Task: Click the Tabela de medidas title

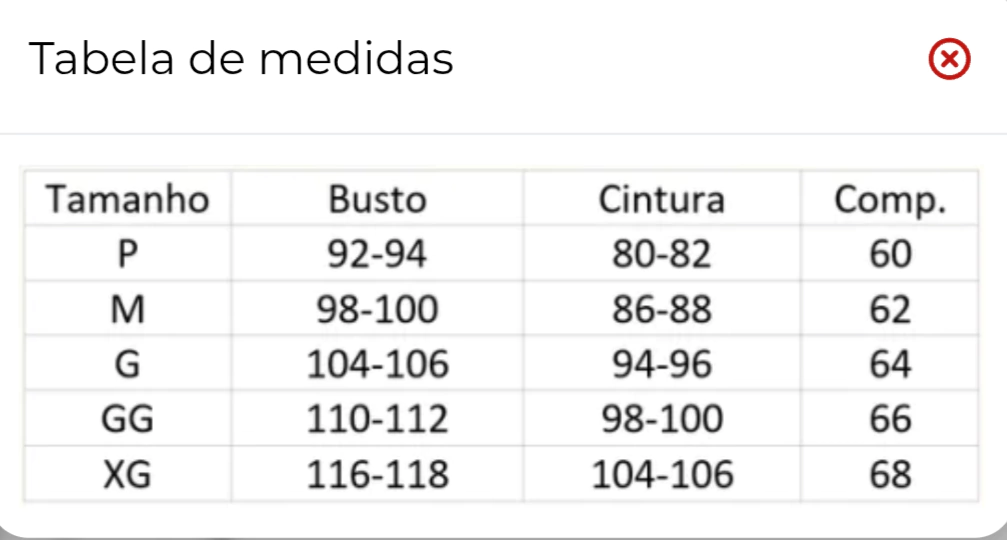Action: click(x=241, y=58)
